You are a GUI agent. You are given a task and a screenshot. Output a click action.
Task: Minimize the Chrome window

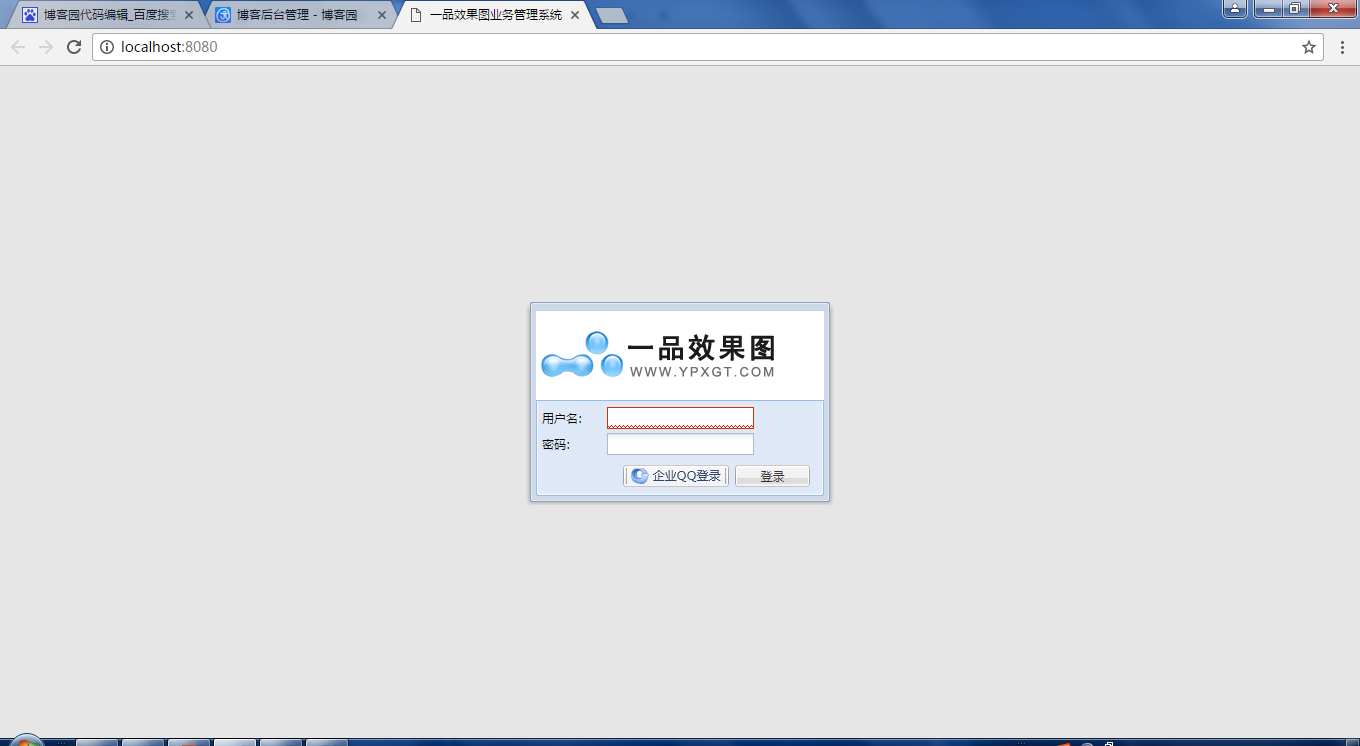[x=1268, y=8]
